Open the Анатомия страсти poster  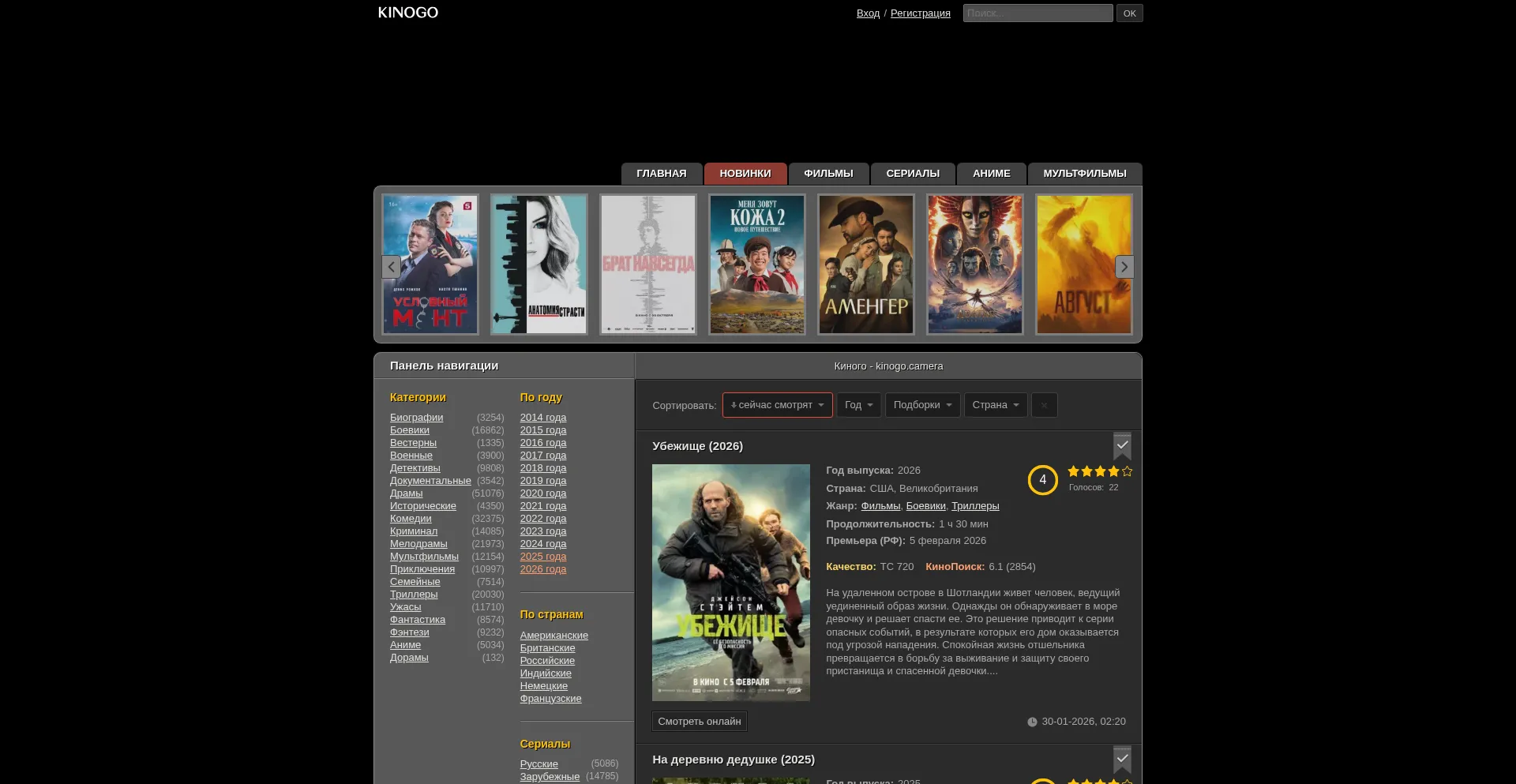[539, 264]
